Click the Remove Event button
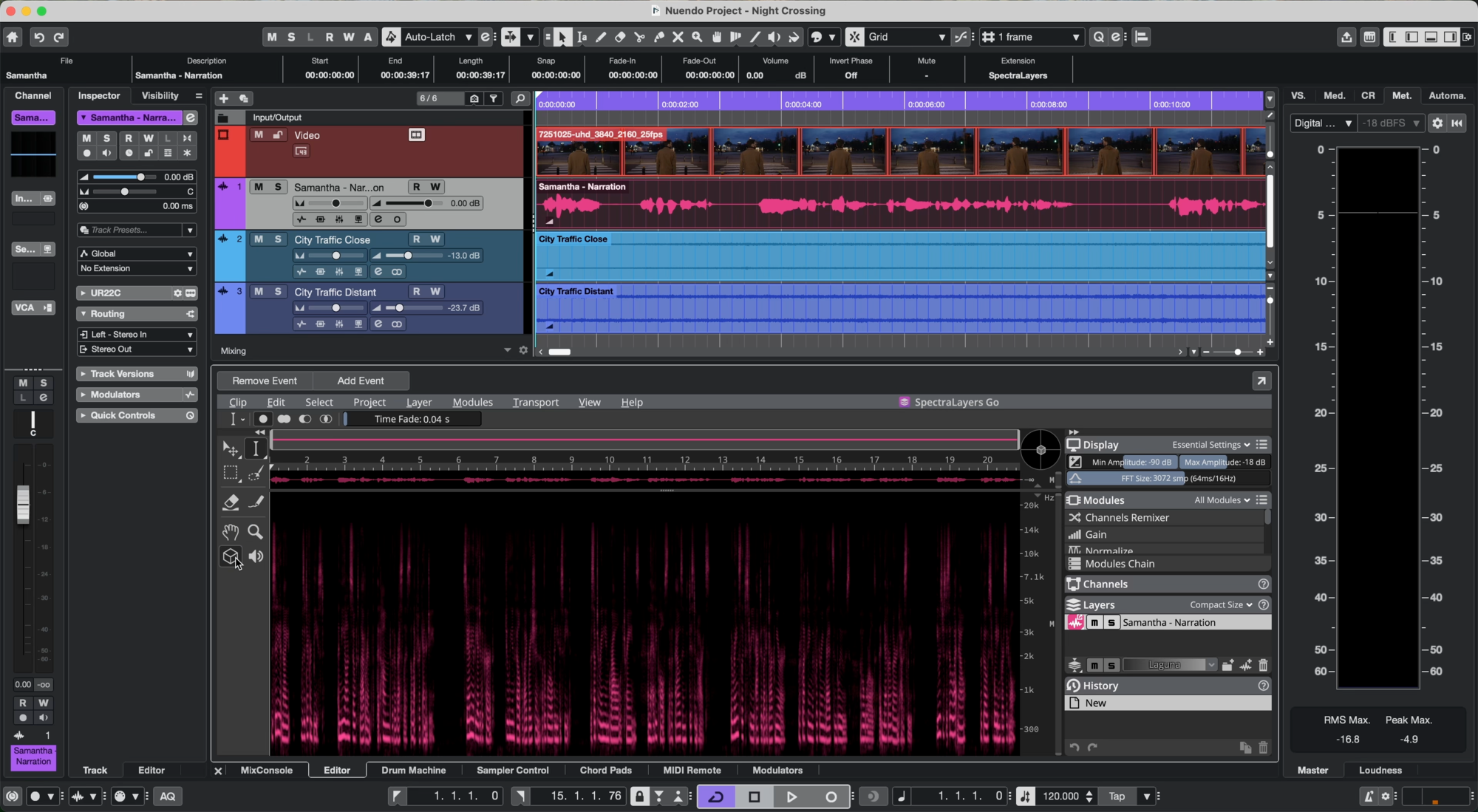Image resolution: width=1478 pixels, height=812 pixels. [x=264, y=380]
